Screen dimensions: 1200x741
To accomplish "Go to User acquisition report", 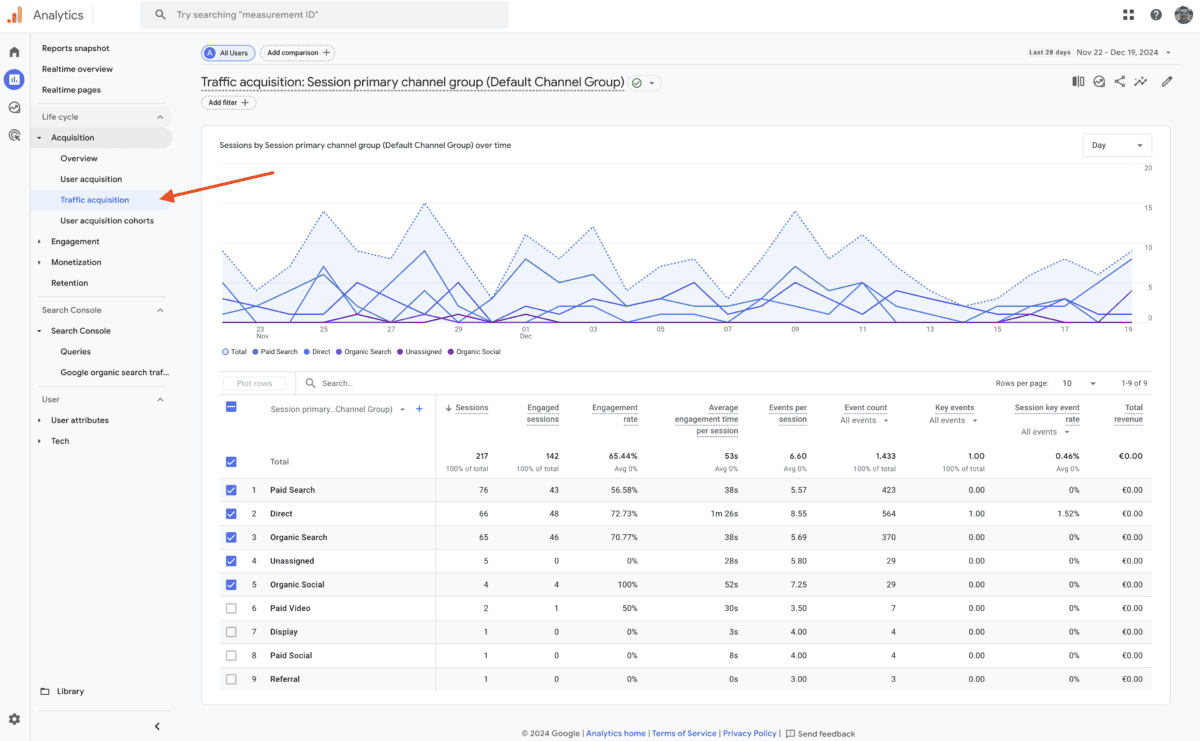I will [x=91, y=179].
